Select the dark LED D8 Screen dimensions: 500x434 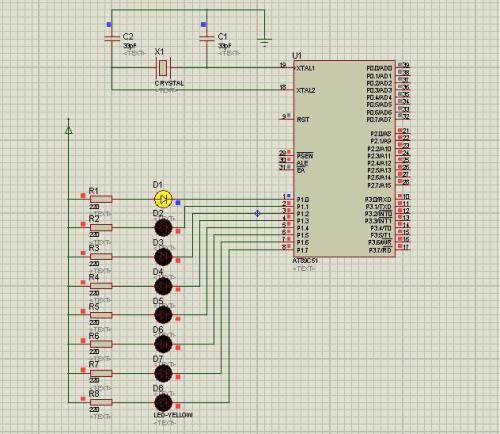163,402
